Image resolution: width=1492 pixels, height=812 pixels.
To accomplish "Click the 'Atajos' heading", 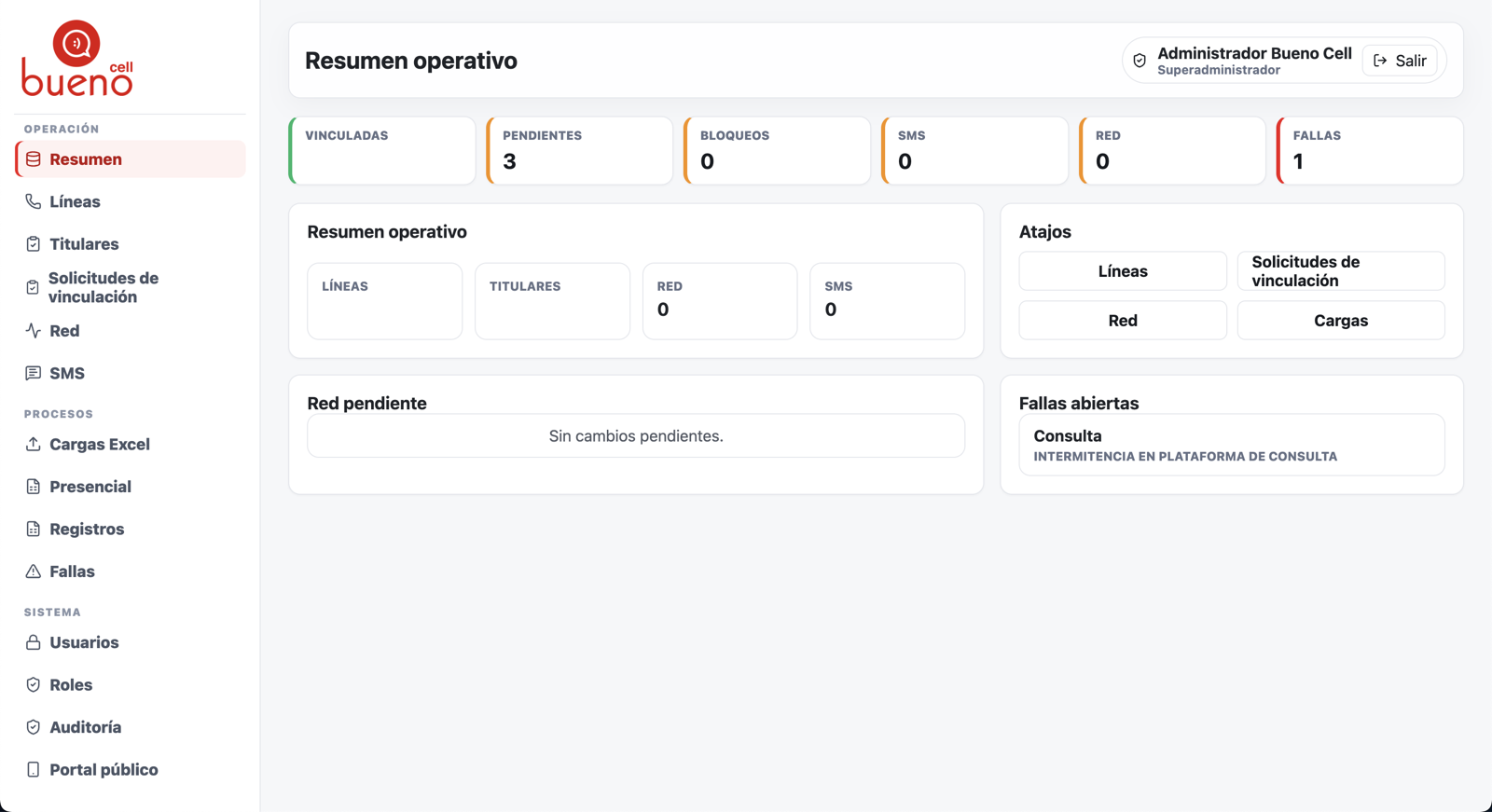I will (1045, 232).
